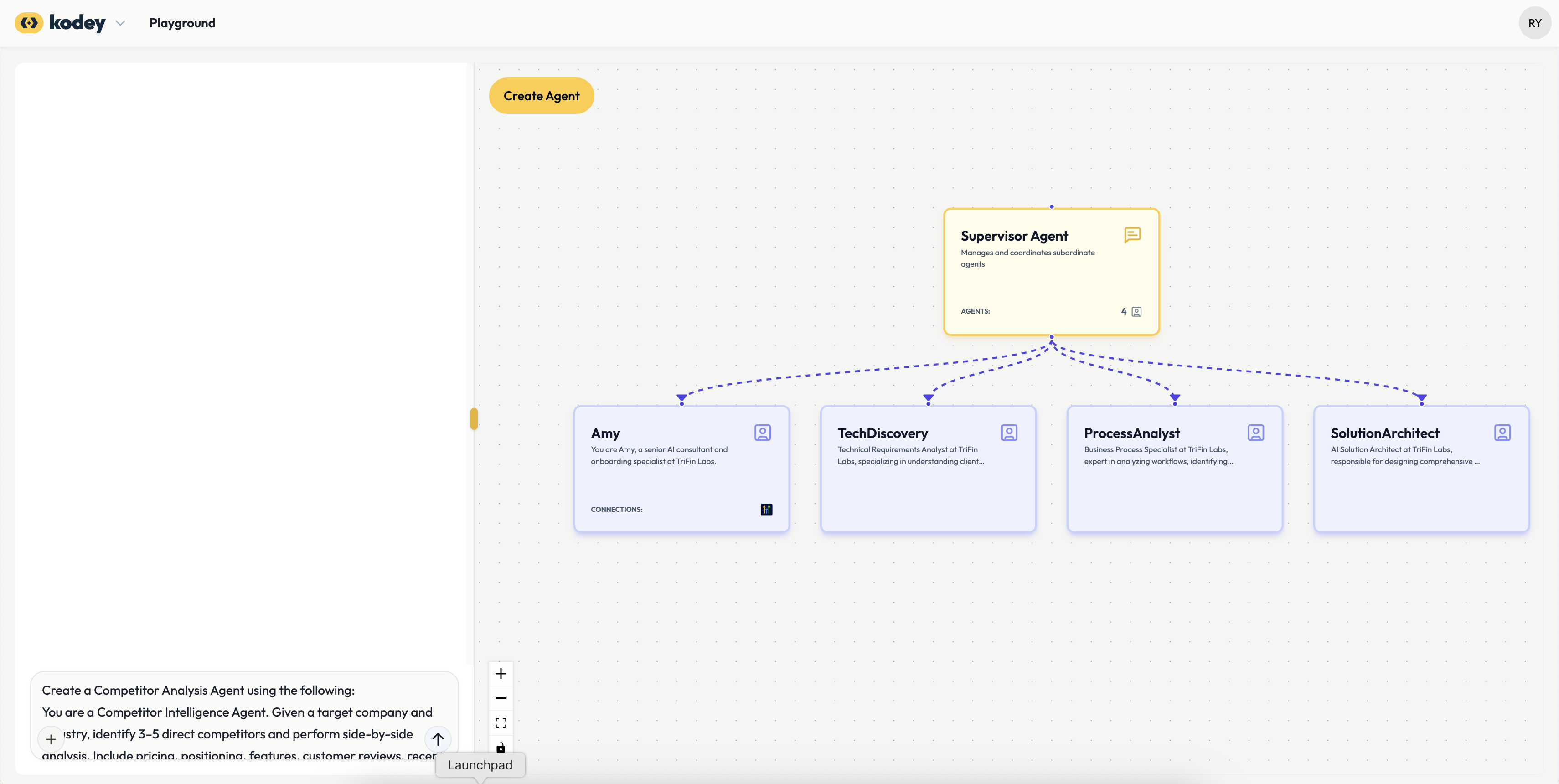Viewport: 1559px width, 784px height.
Task: Click the agents count icon on Supervisor
Action: [1136, 311]
